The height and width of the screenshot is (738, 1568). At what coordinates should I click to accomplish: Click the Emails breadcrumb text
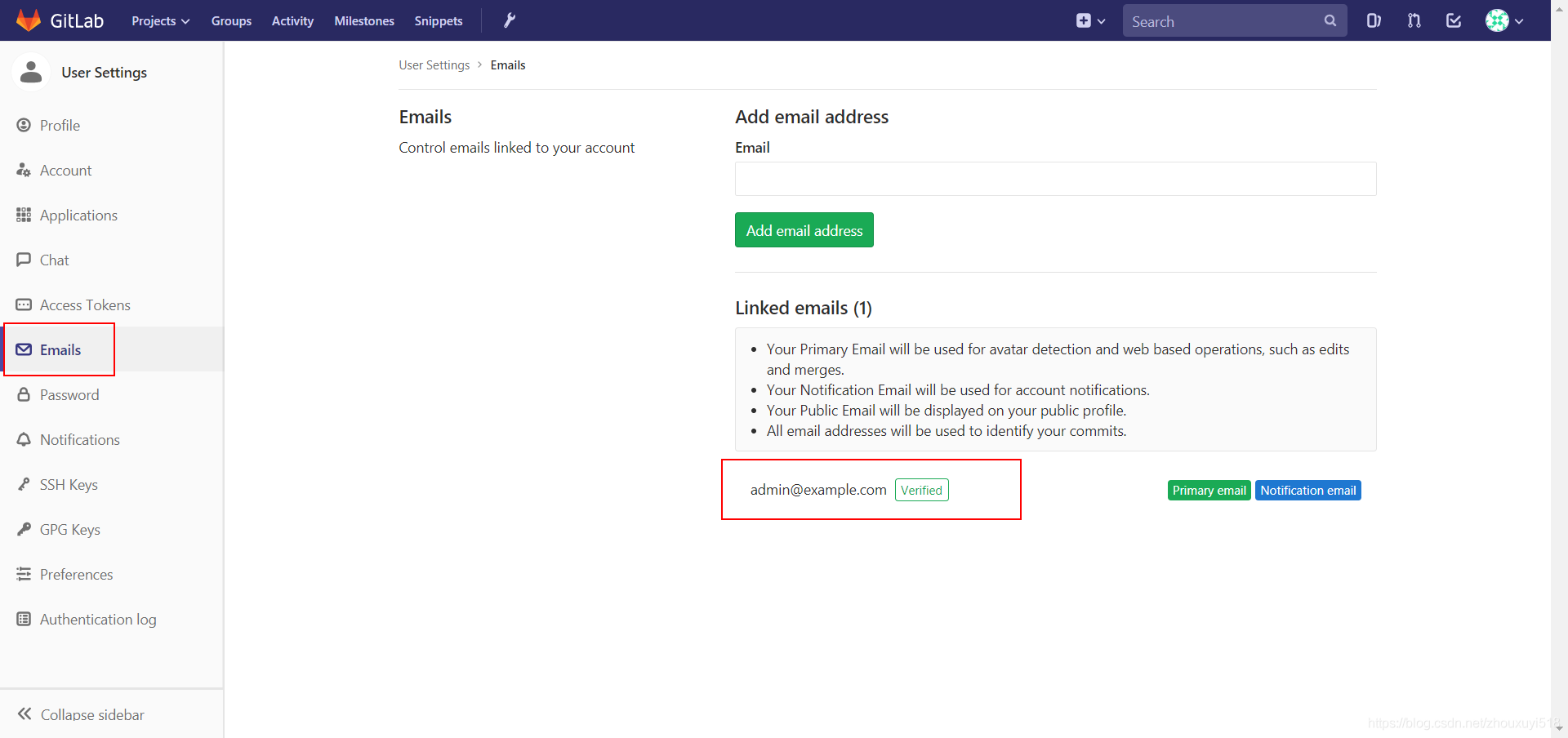(508, 65)
